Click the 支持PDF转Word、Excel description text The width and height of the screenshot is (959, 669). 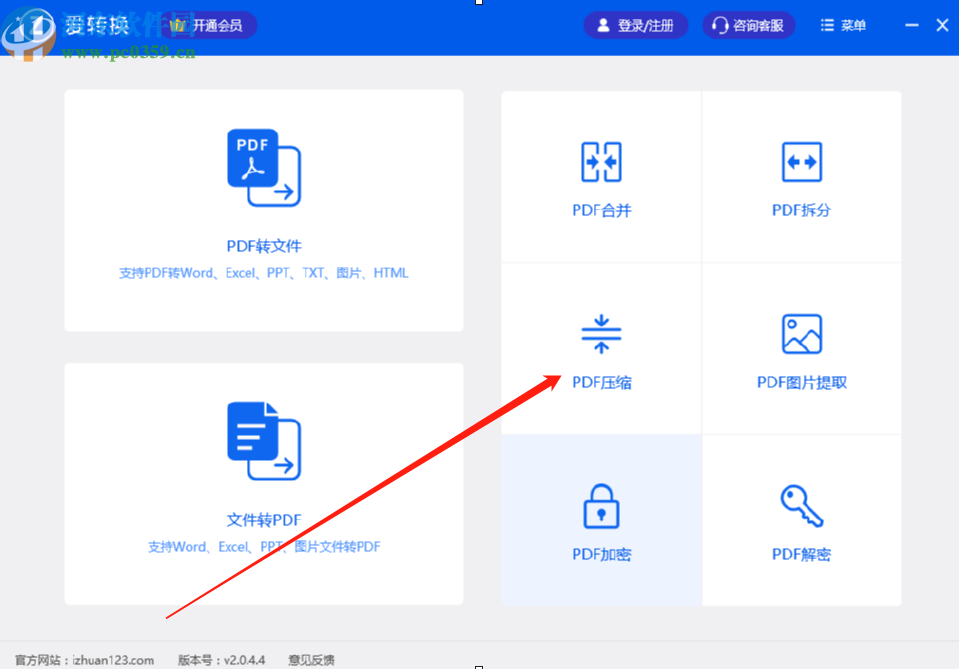click(x=264, y=273)
